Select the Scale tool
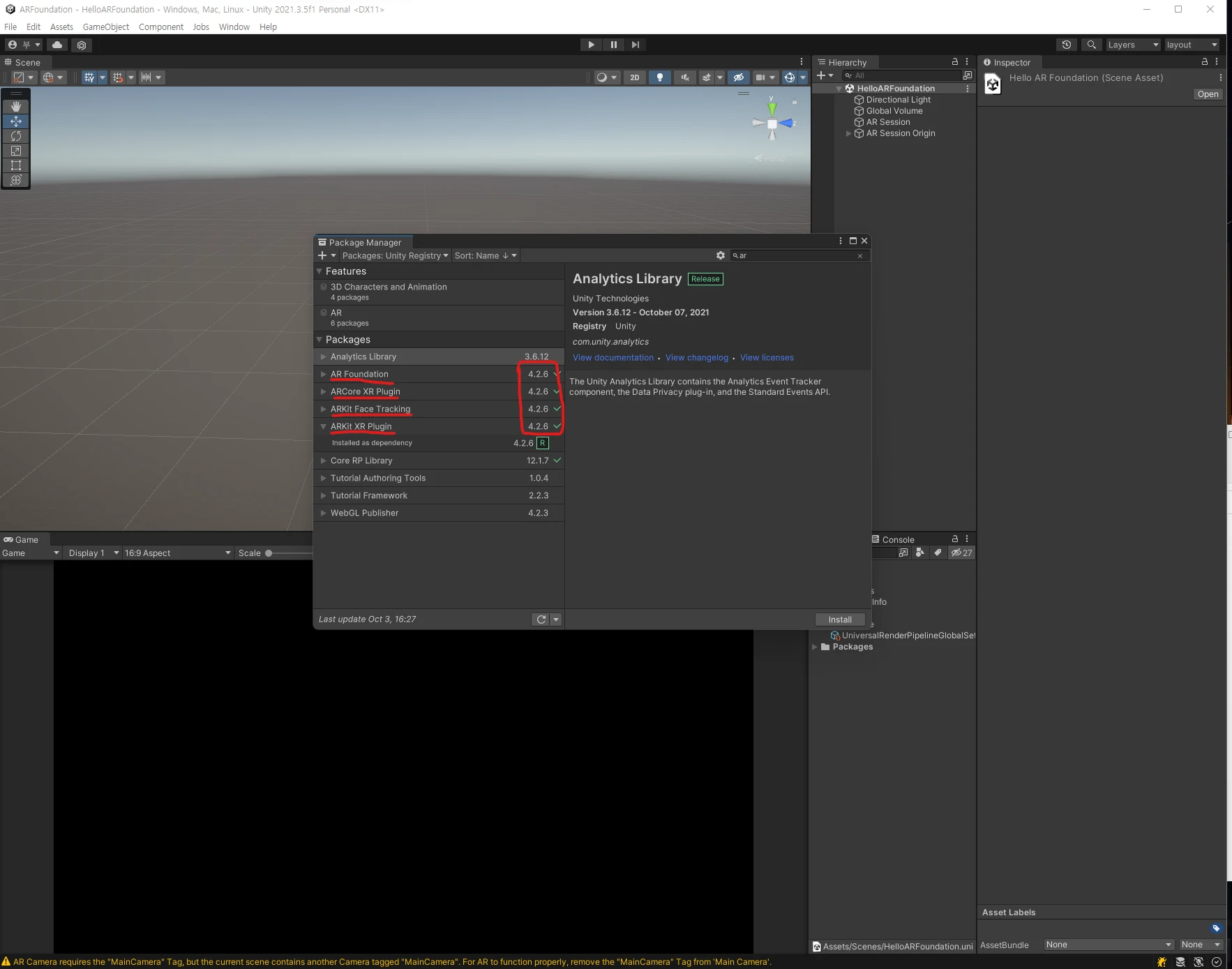The height and width of the screenshot is (969, 1232). click(x=16, y=151)
